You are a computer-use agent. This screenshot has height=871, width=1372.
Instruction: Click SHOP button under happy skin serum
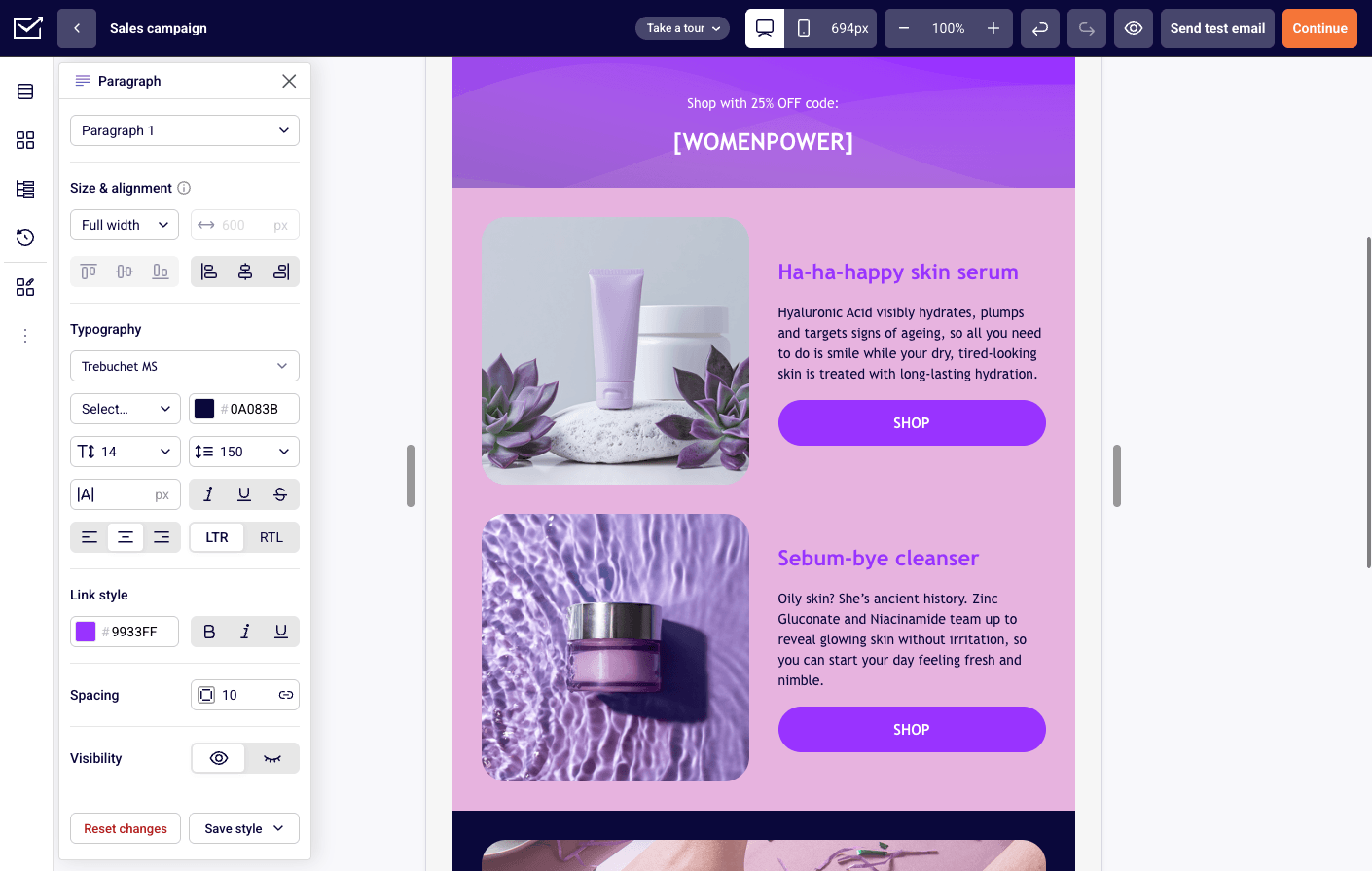click(x=912, y=422)
